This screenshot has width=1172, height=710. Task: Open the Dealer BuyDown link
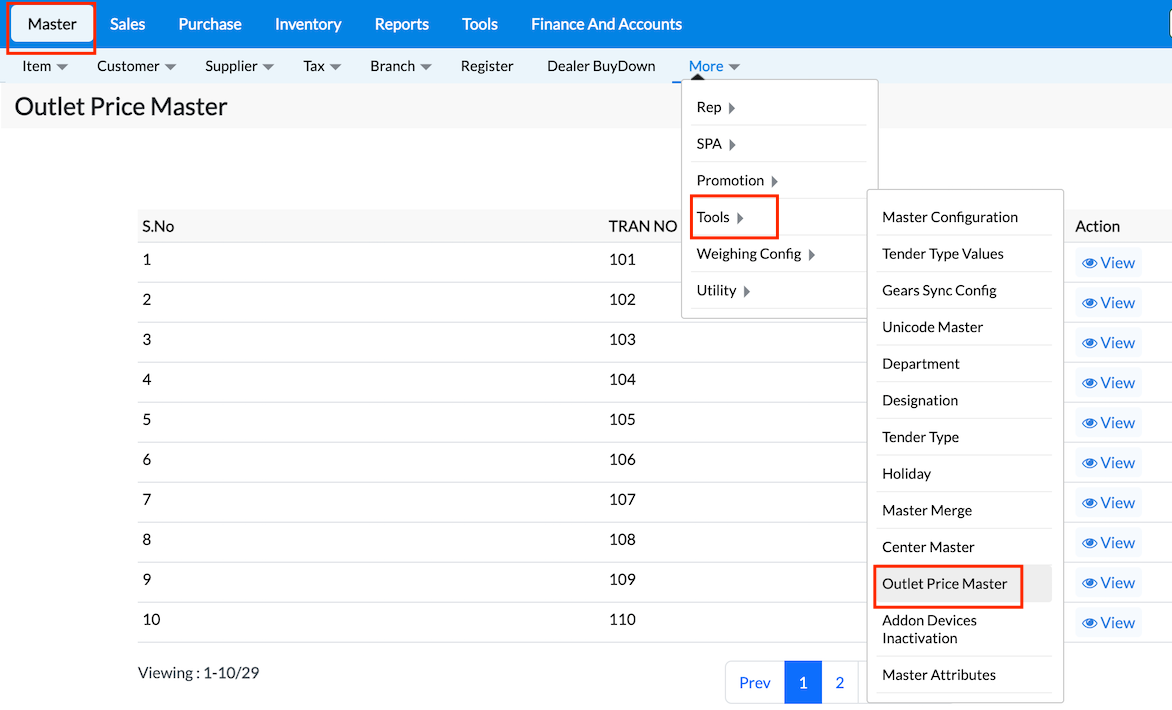point(601,66)
